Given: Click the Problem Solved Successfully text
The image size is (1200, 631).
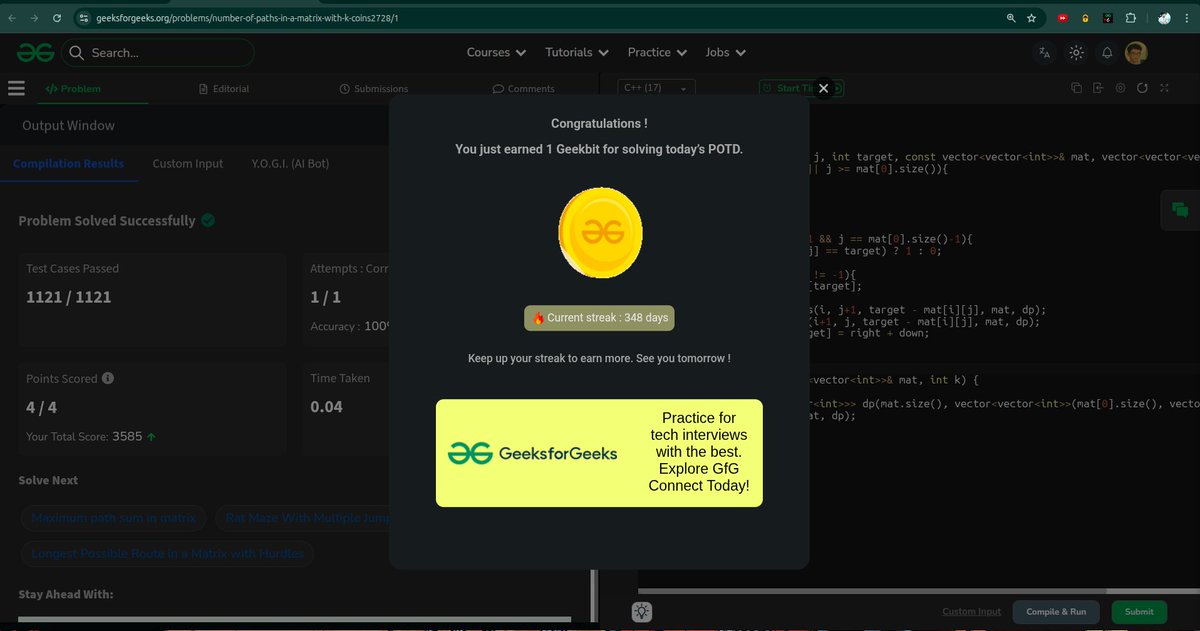Looking at the screenshot, I should 107,220.
